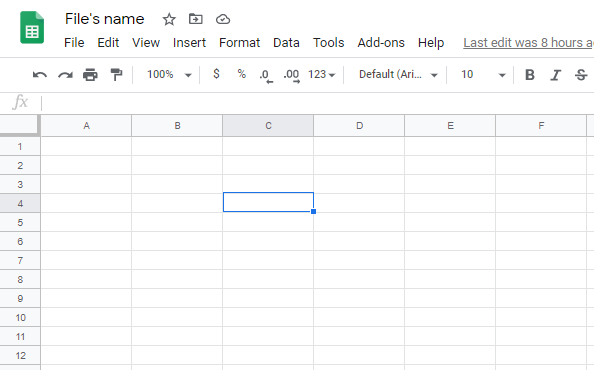Increase decimal places
Viewport: 594px width, 370px height.
click(x=292, y=75)
